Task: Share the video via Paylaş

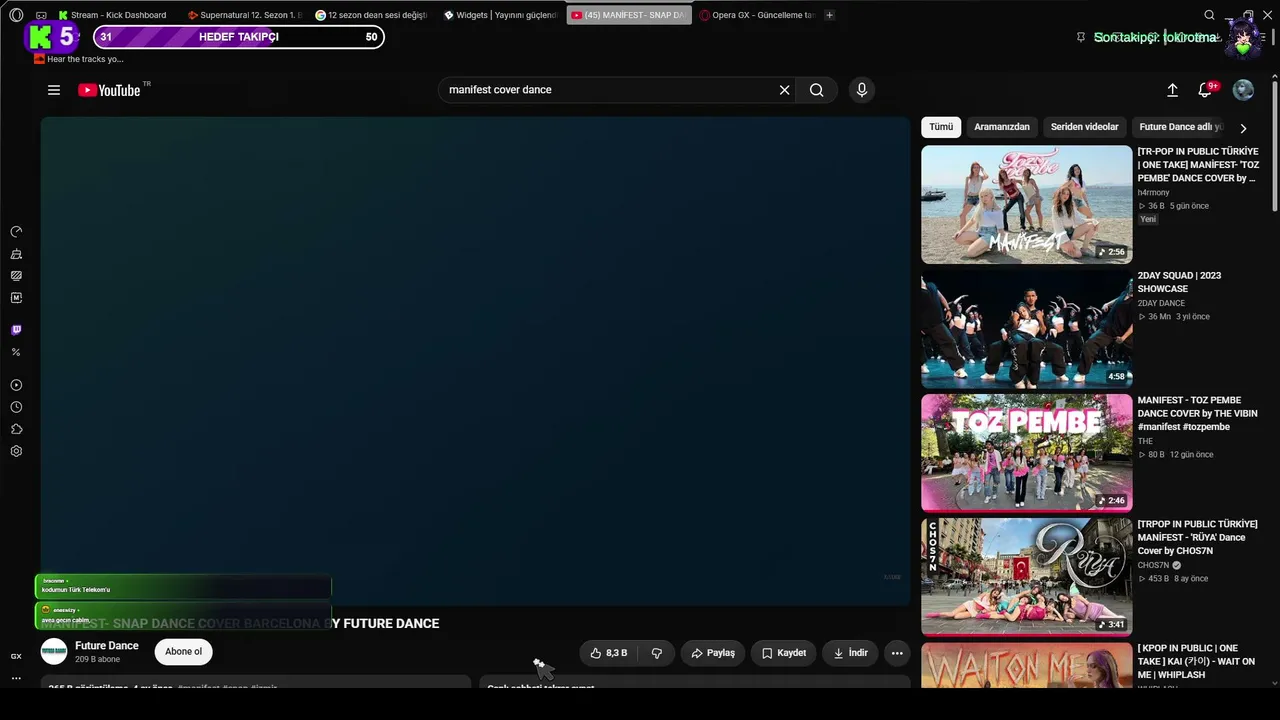Action: (x=713, y=653)
